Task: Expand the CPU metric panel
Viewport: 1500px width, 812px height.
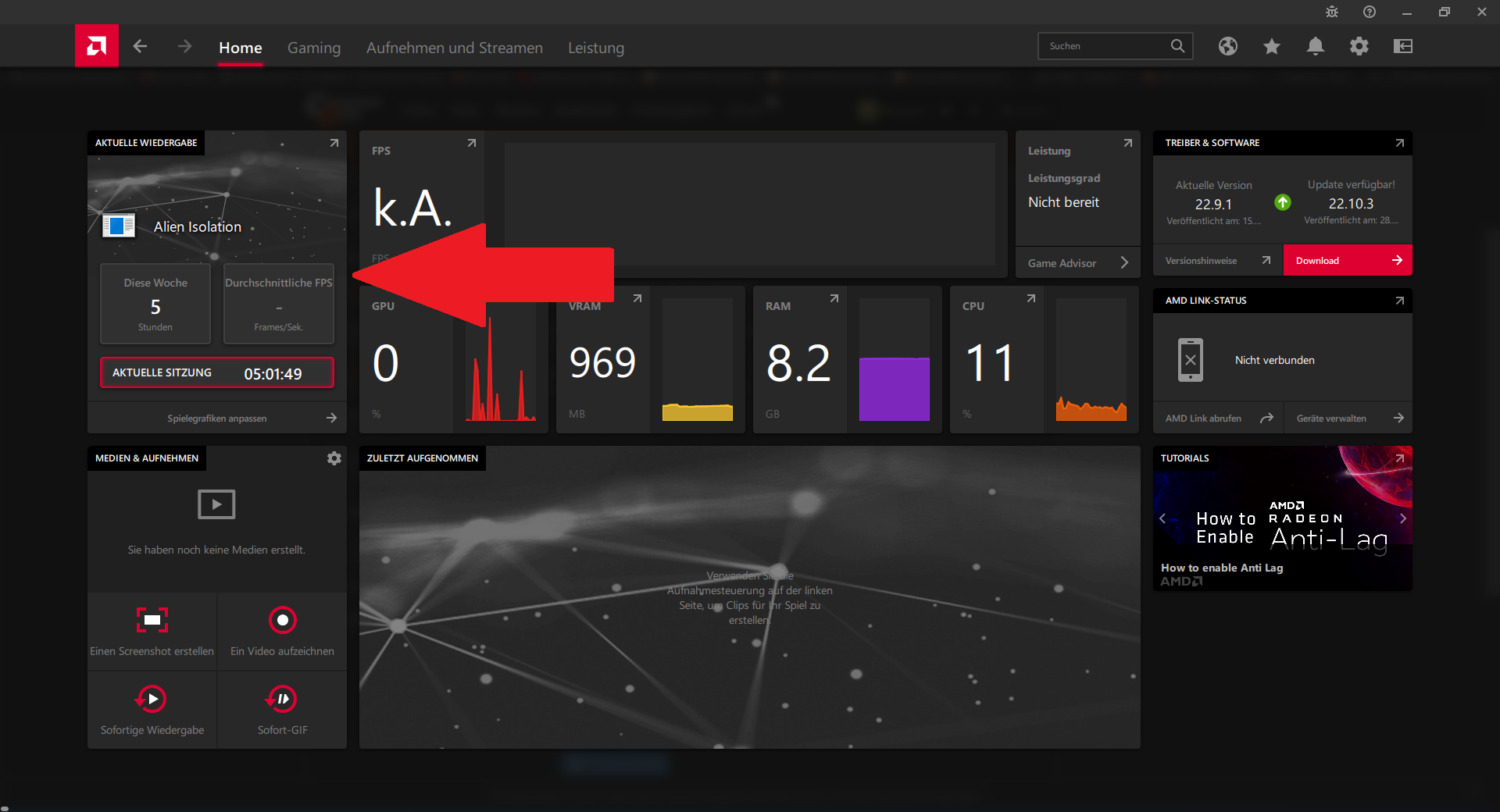Action: 1031,298
